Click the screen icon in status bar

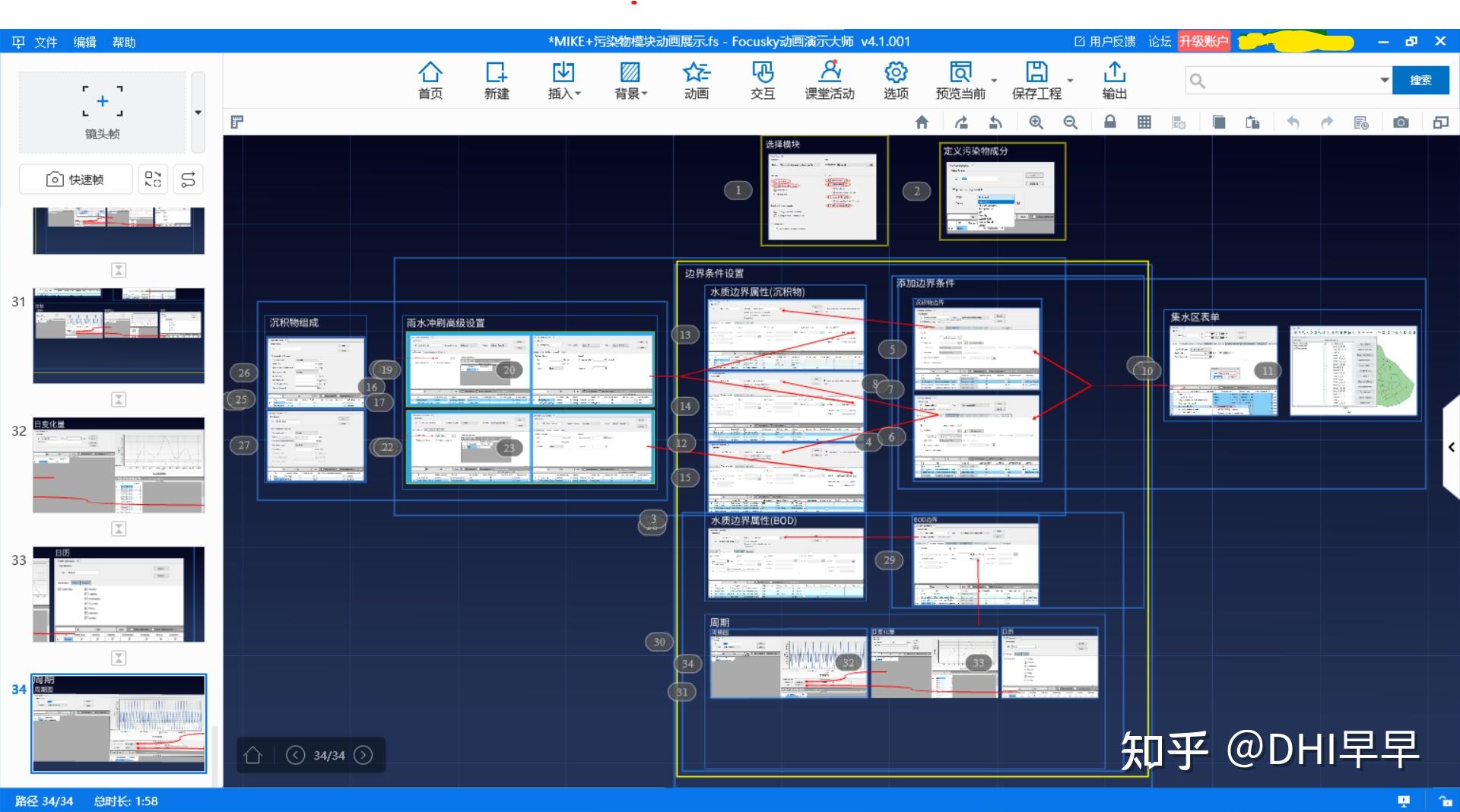(1404, 801)
